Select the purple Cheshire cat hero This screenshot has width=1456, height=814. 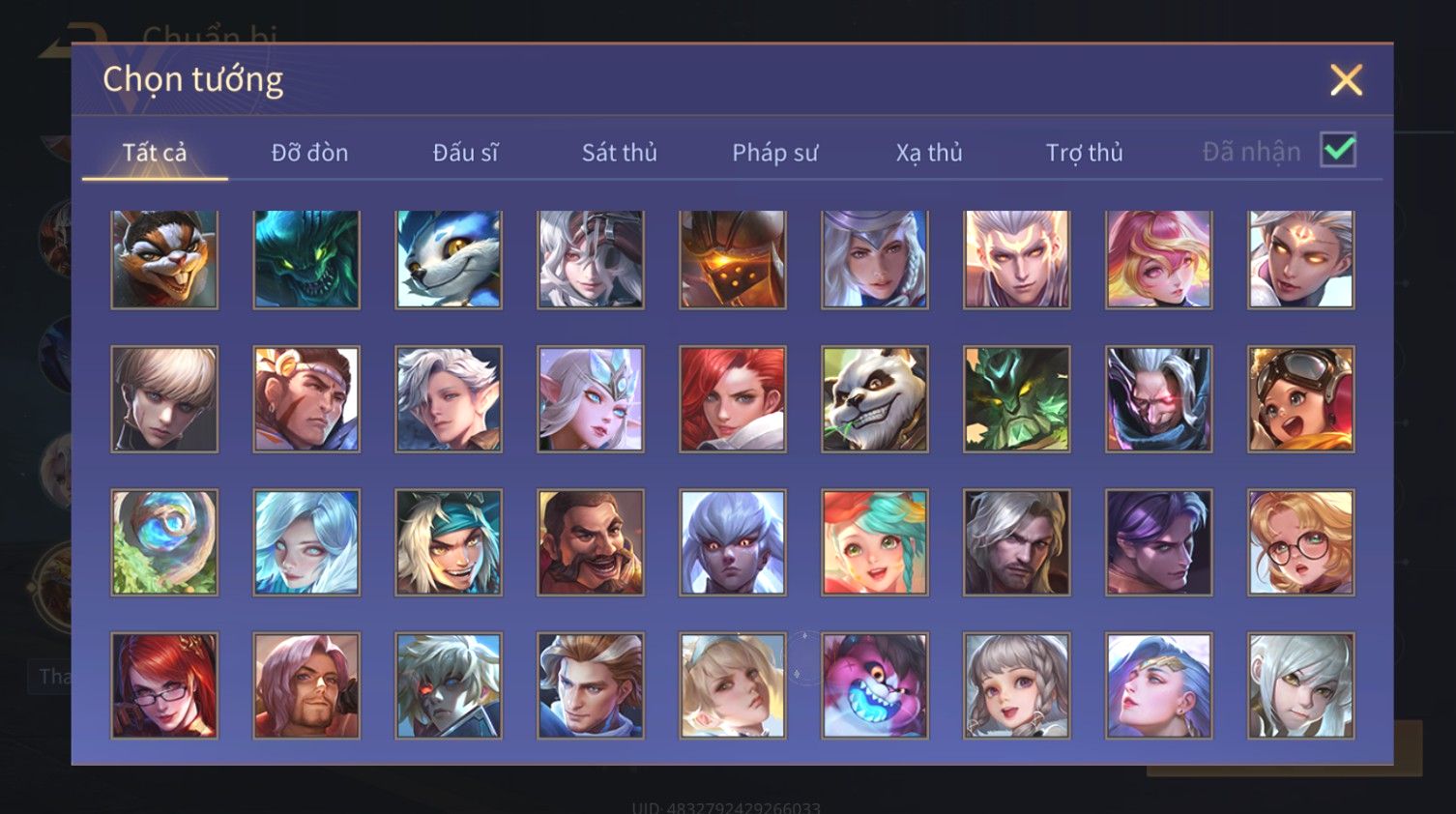(875, 685)
